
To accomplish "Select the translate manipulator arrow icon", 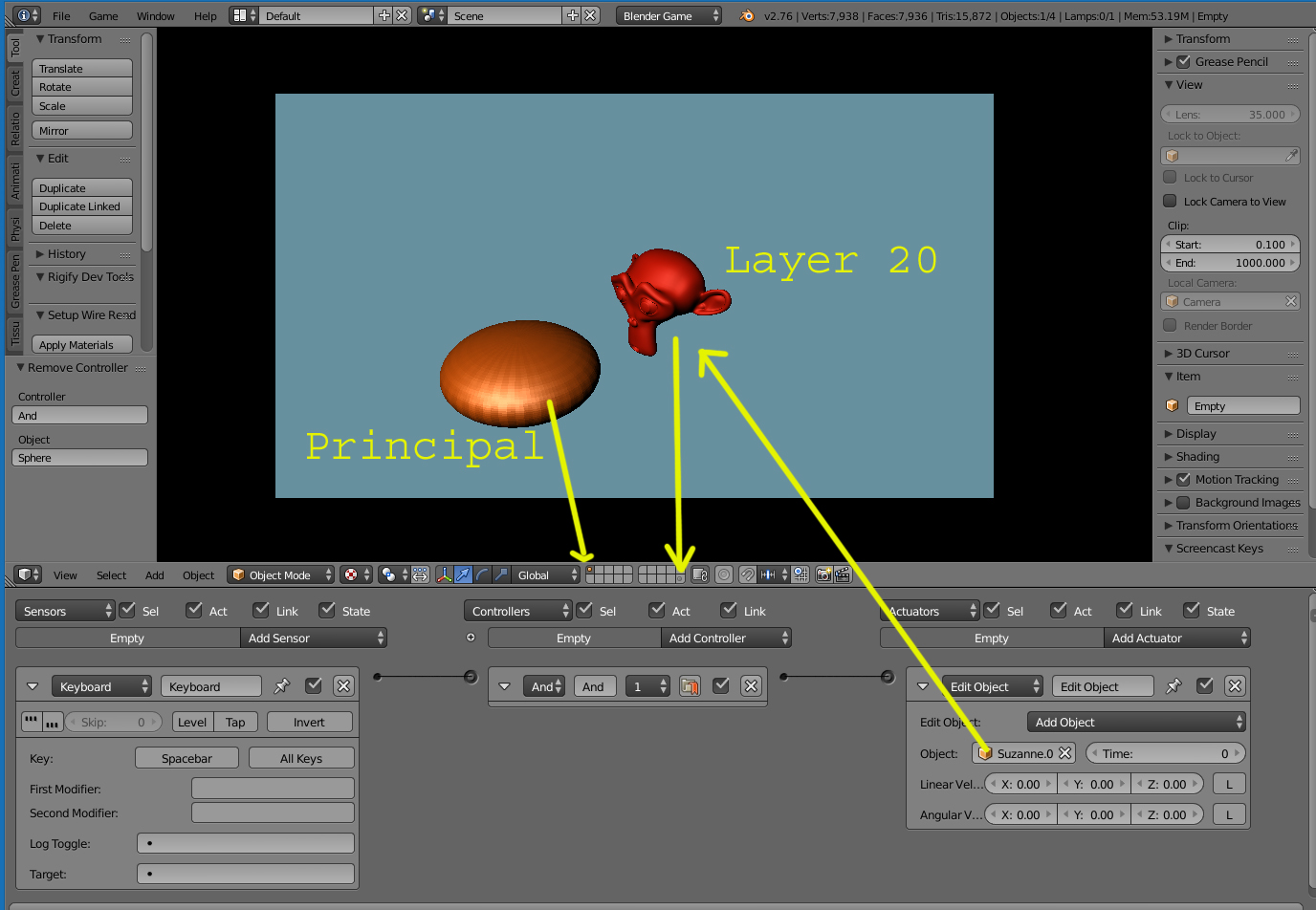I will [x=463, y=574].
